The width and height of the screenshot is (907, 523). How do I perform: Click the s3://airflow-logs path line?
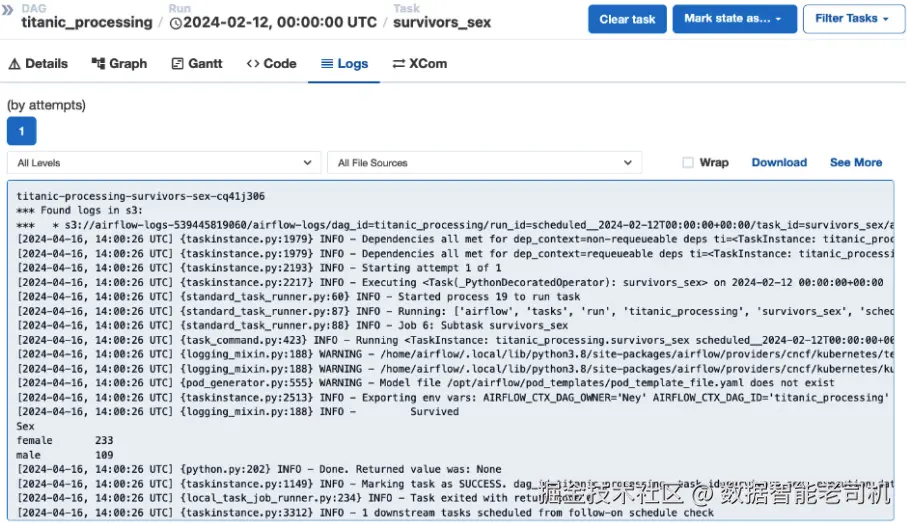[x=455, y=225]
